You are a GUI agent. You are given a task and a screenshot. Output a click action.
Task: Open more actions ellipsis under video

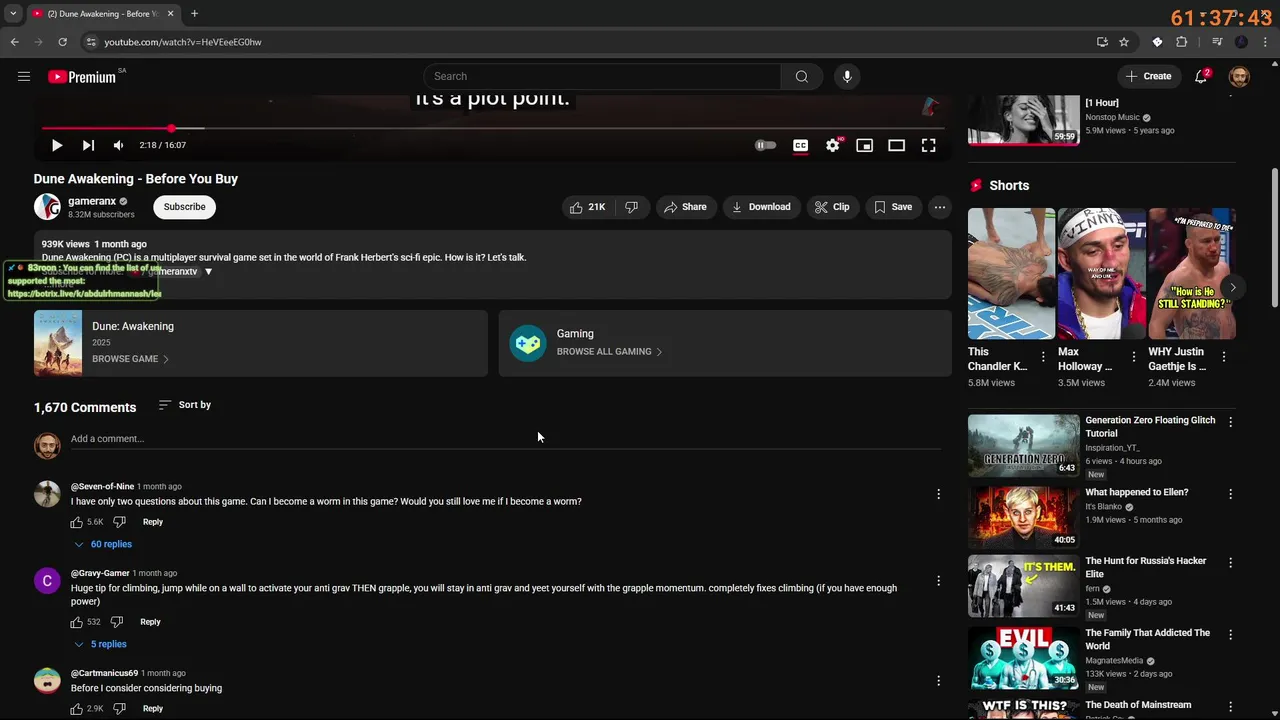939,207
